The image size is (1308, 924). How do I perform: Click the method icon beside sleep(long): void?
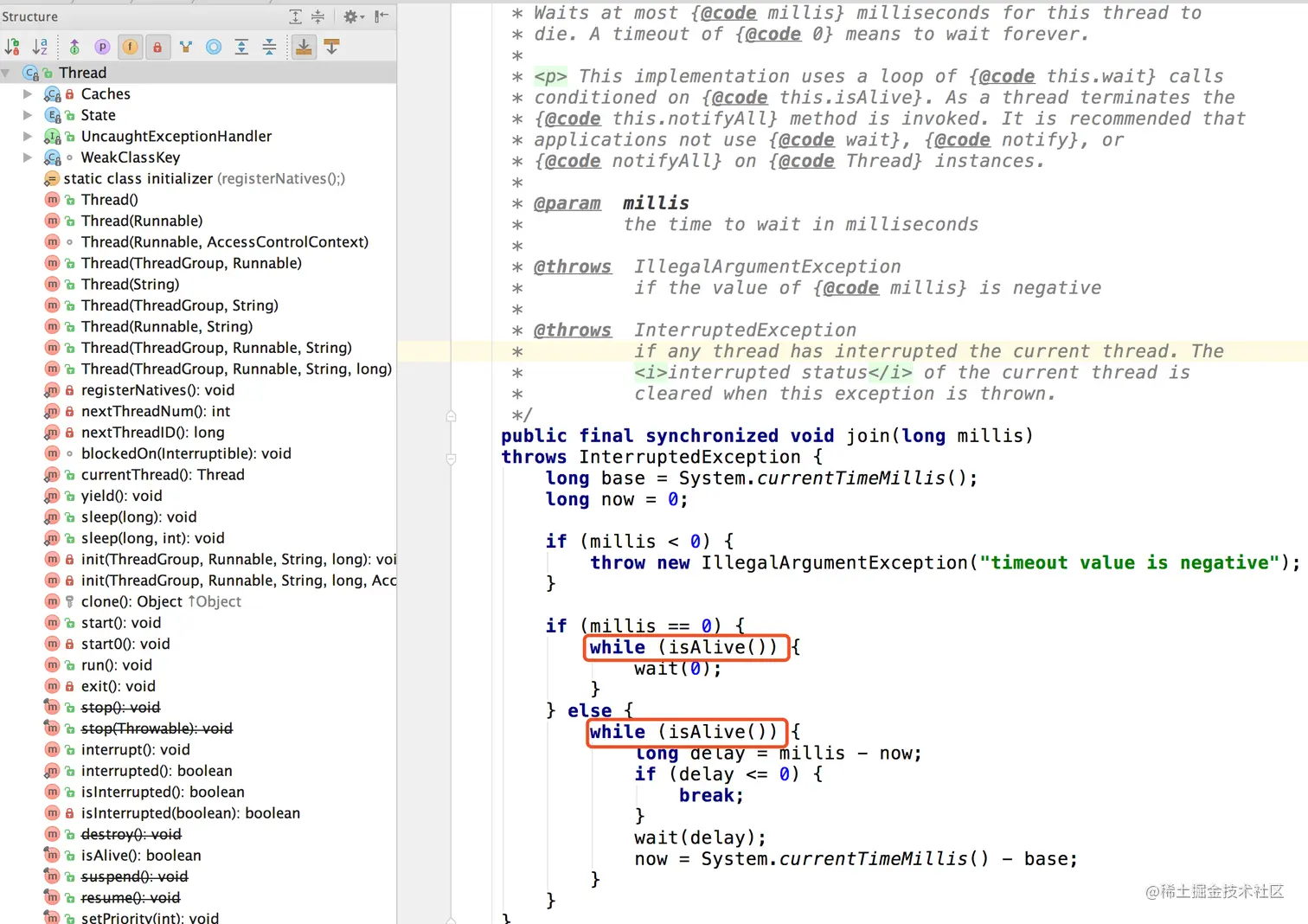pos(52,517)
